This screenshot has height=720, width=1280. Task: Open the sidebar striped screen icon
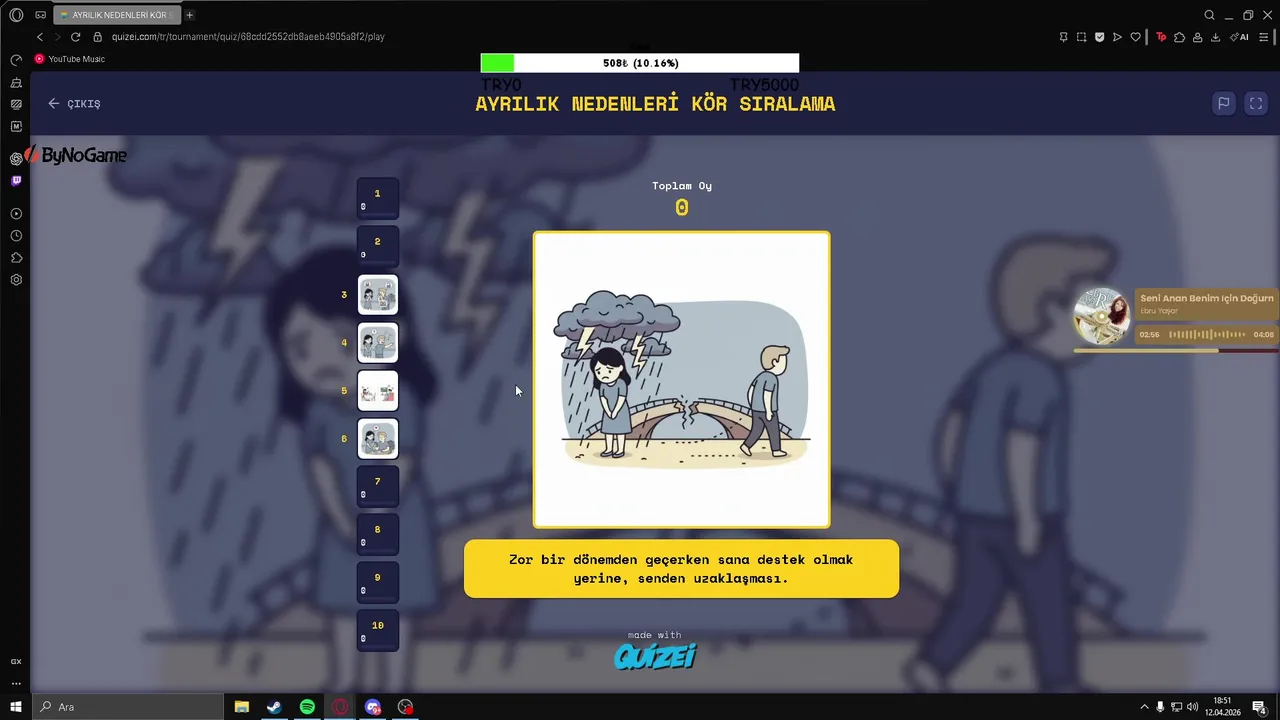[x=16, y=104]
